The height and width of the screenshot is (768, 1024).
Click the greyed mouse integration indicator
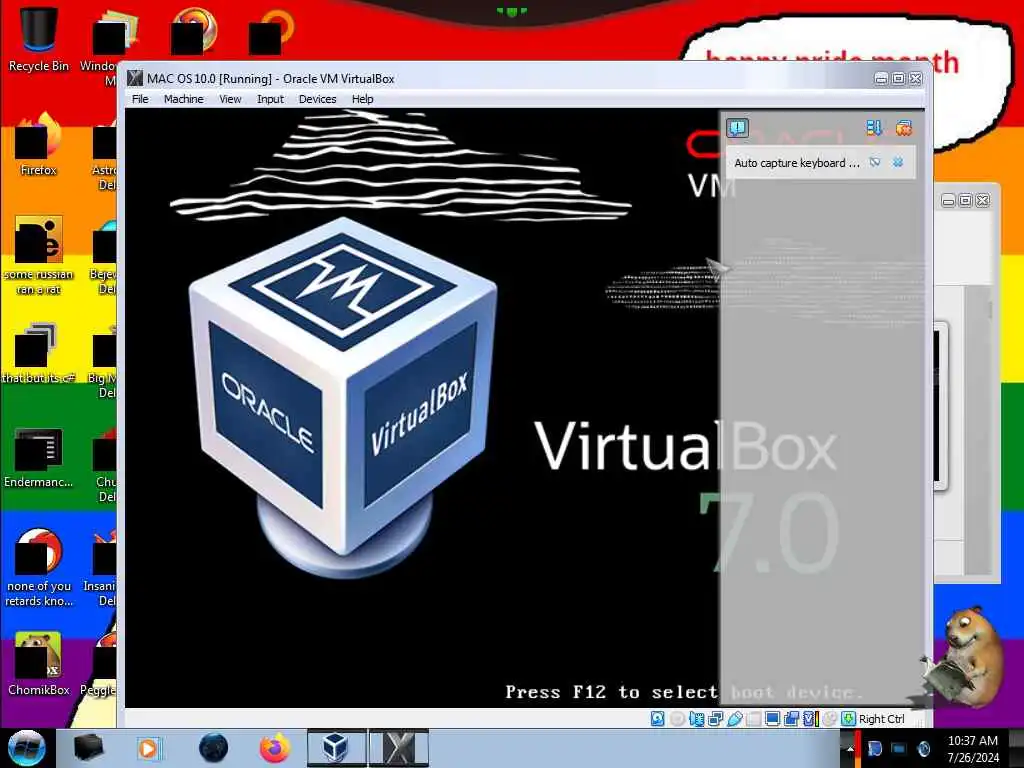coord(829,719)
